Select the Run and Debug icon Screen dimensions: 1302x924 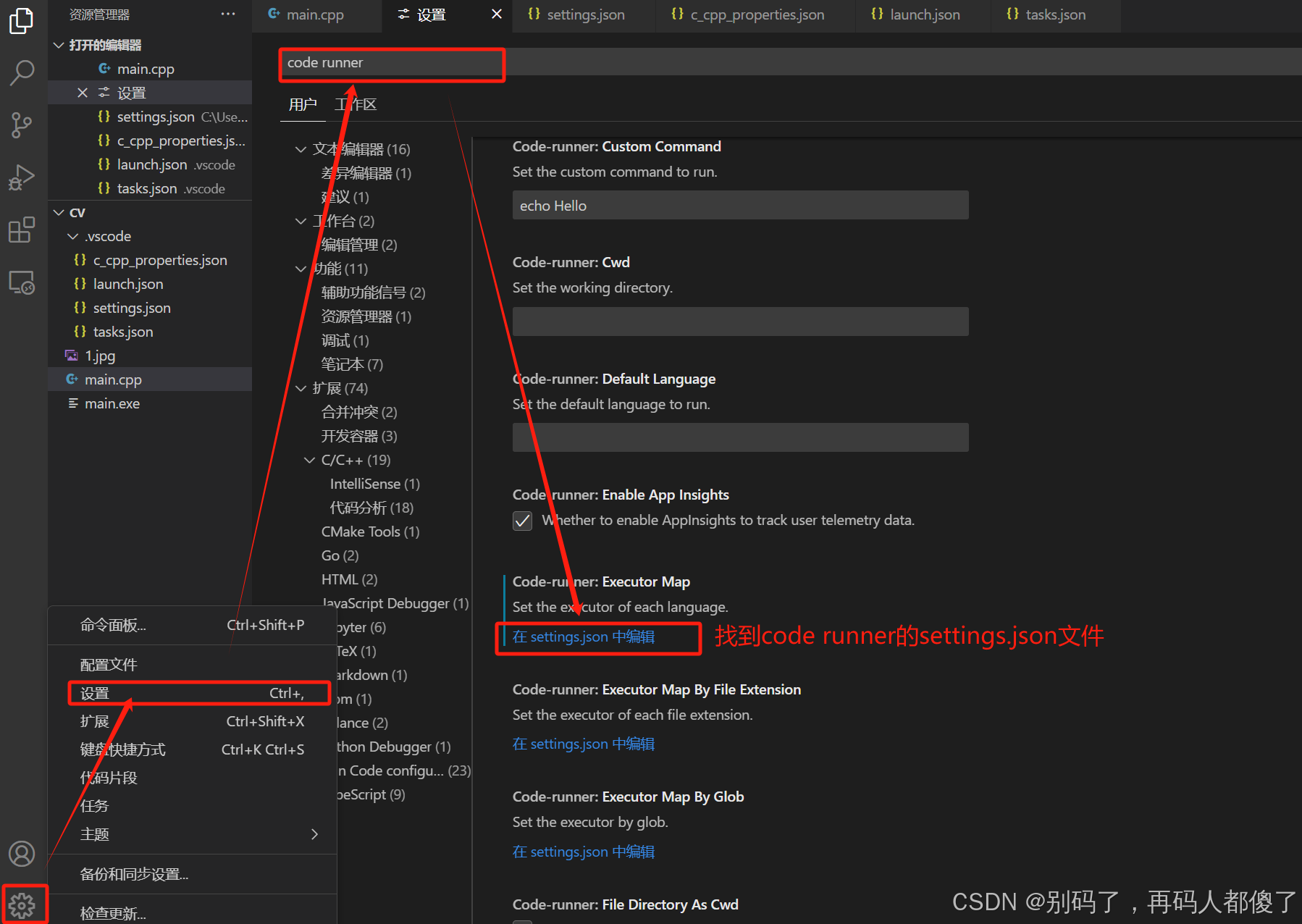coord(22,177)
